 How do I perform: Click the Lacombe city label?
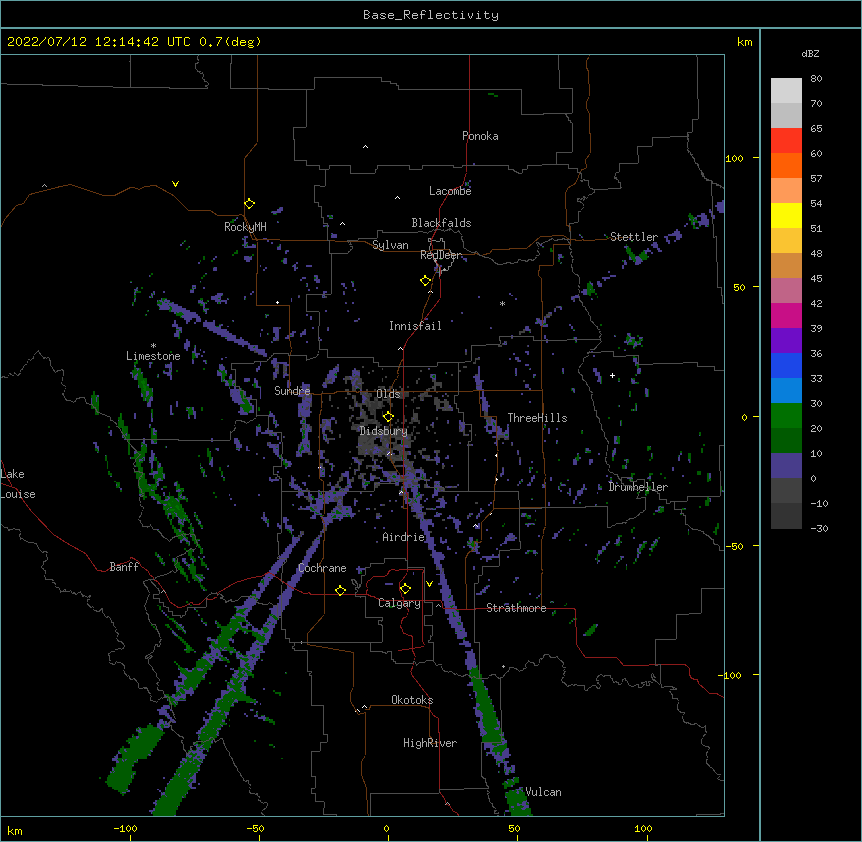[450, 191]
